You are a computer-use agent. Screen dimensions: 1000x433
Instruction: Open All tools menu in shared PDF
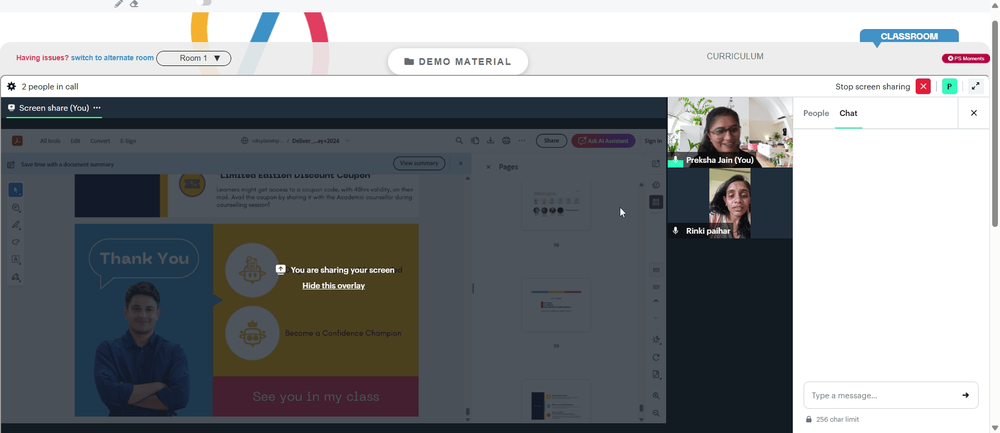pyautogui.click(x=50, y=141)
